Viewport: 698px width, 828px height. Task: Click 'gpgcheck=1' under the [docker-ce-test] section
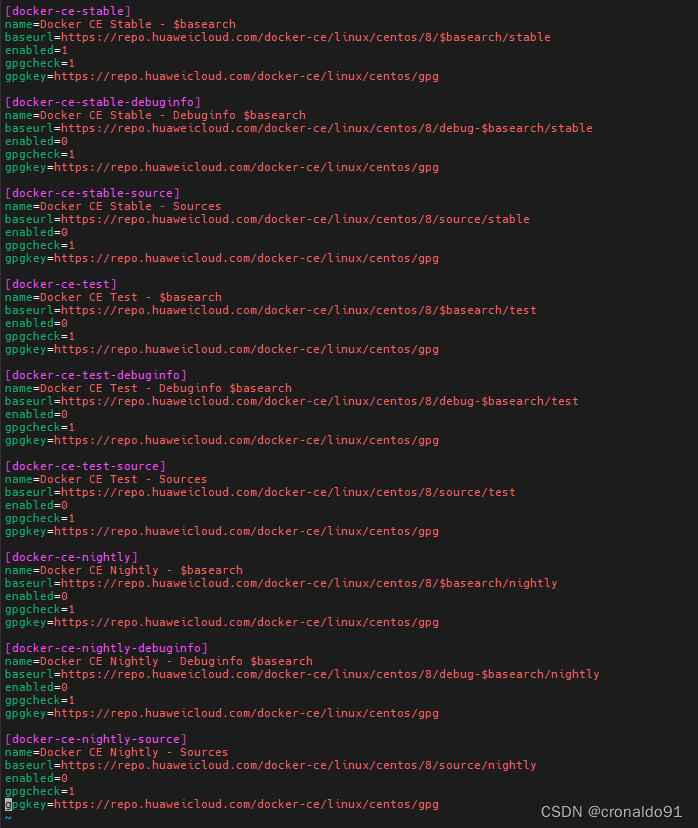pyautogui.click(x=40, y=336)
